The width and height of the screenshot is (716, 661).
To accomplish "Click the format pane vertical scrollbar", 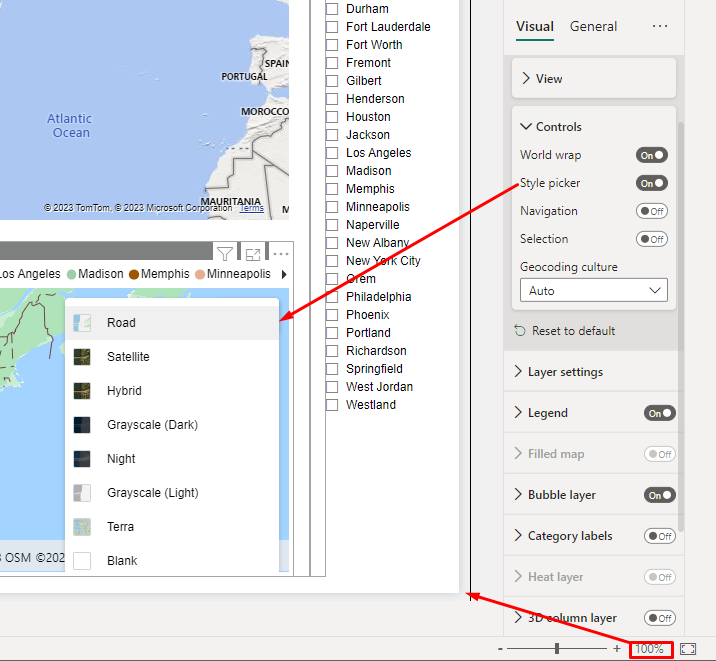I will (x=681, y=326).
